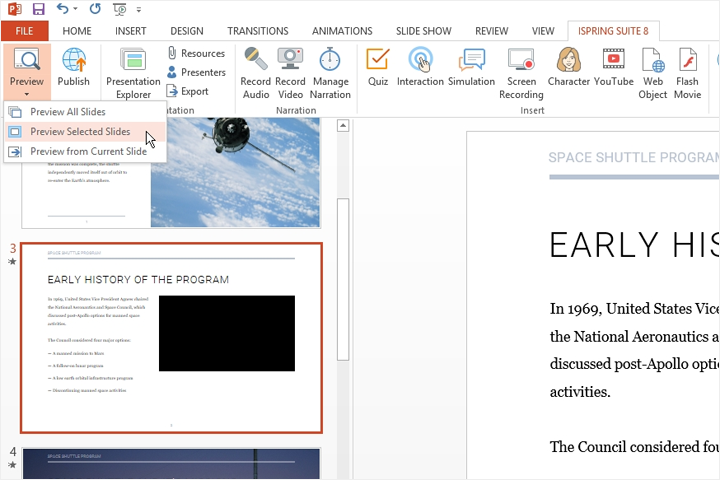Open Presentation Explorer
This screenshot has width=720, height=480.
click(x=133, y=73)
